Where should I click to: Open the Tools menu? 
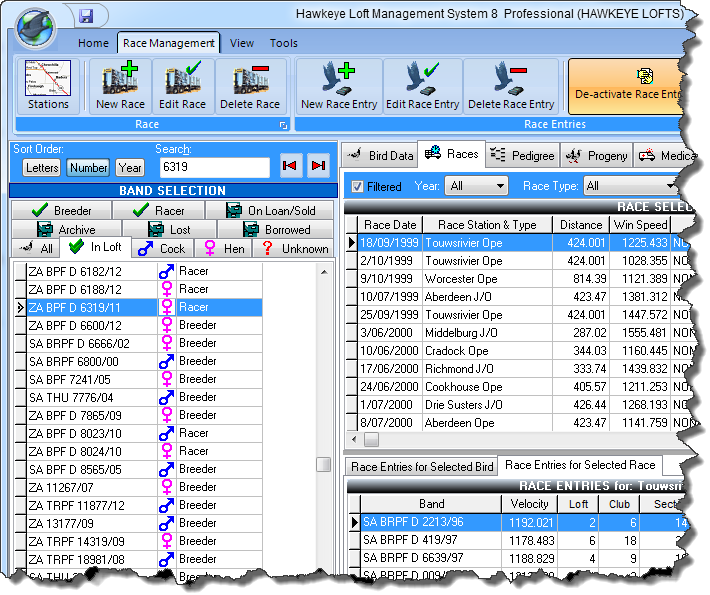click(284, 43)
